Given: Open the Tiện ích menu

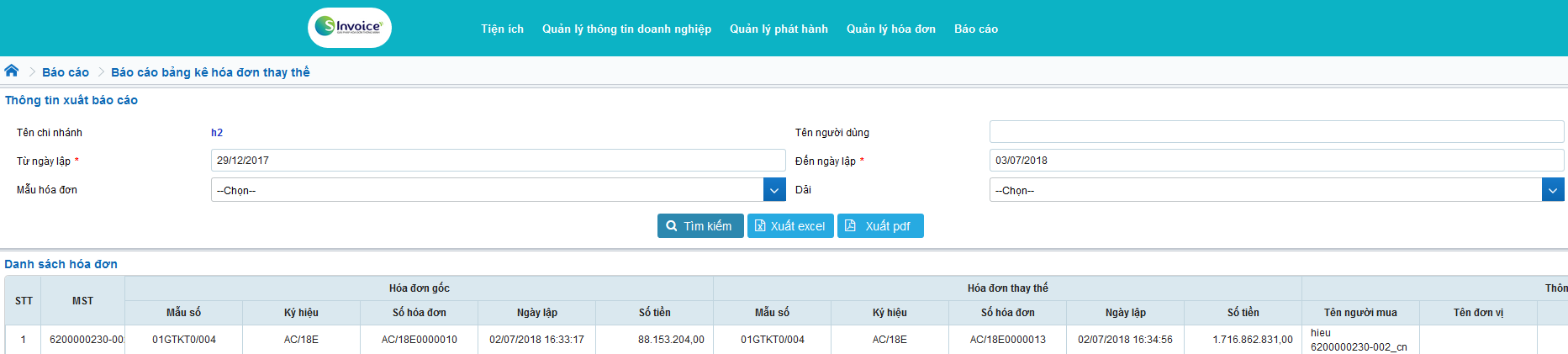Looking at the screenshot, I should [502, 29].
